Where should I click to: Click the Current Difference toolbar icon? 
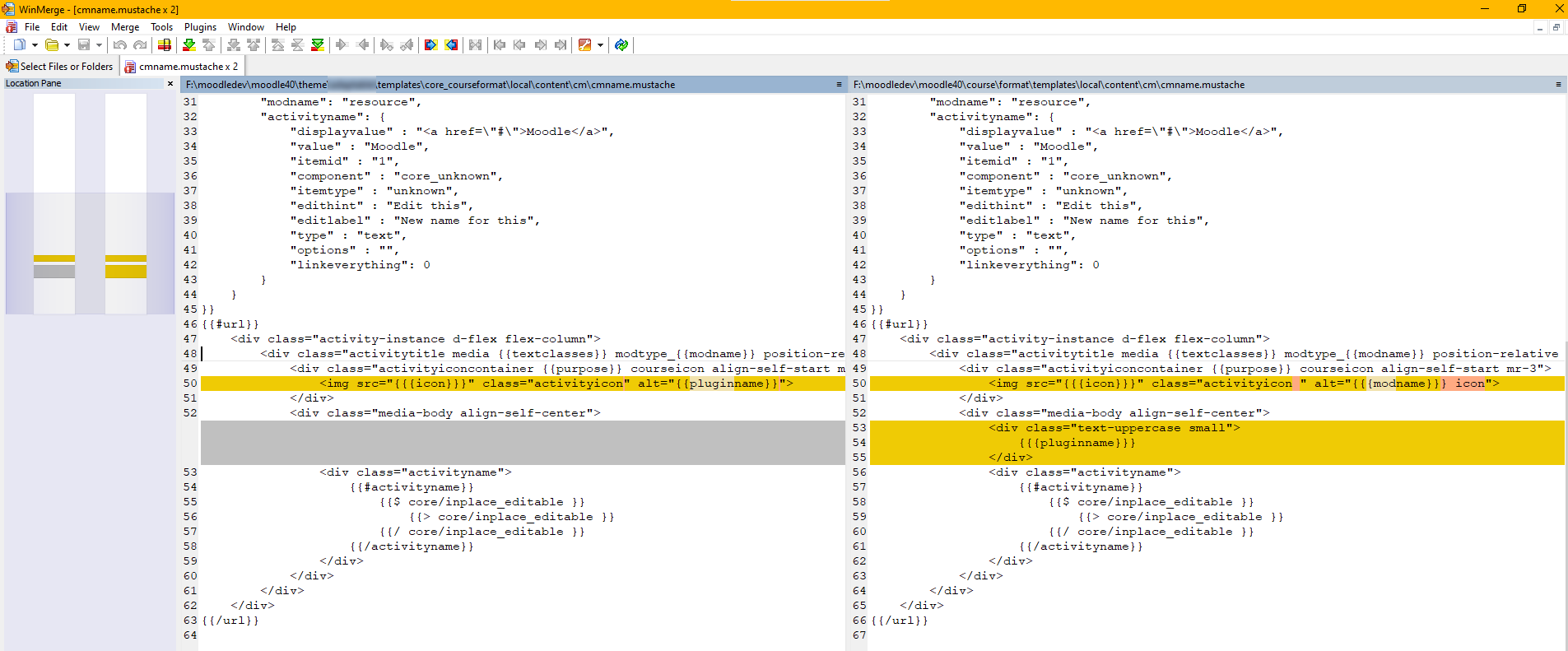pos(298,45)
